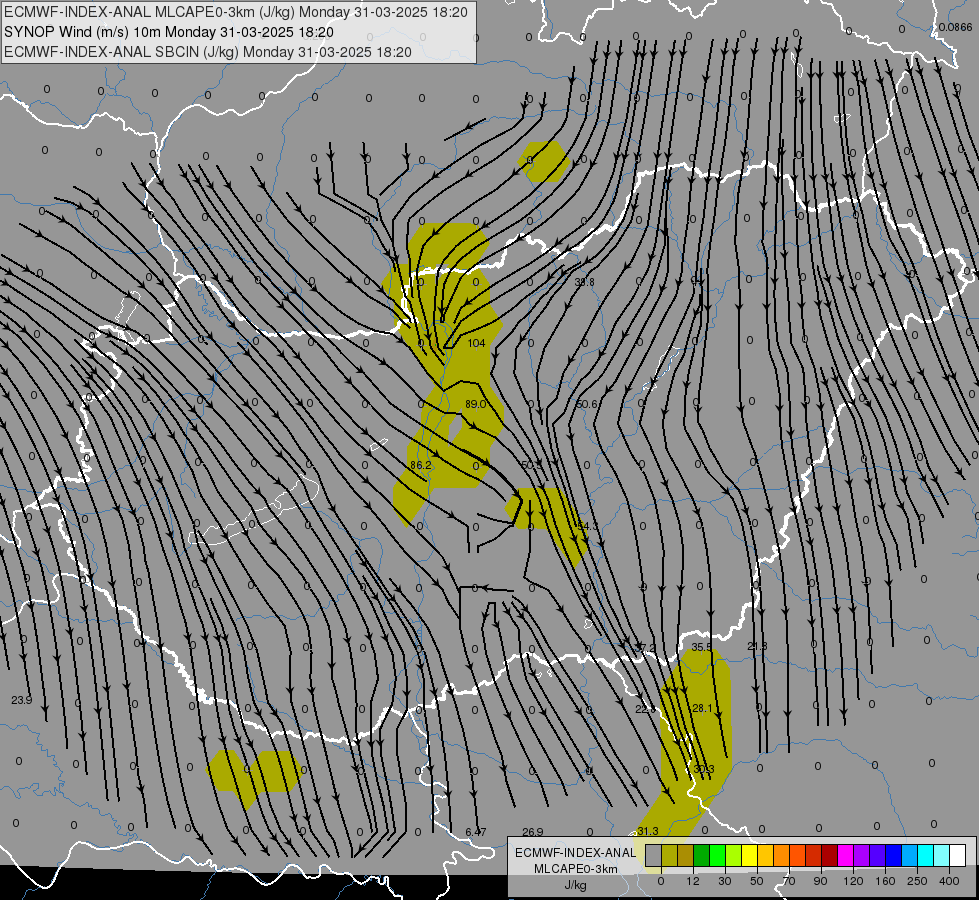Click the '35.5' map value

tap(702, 647)
